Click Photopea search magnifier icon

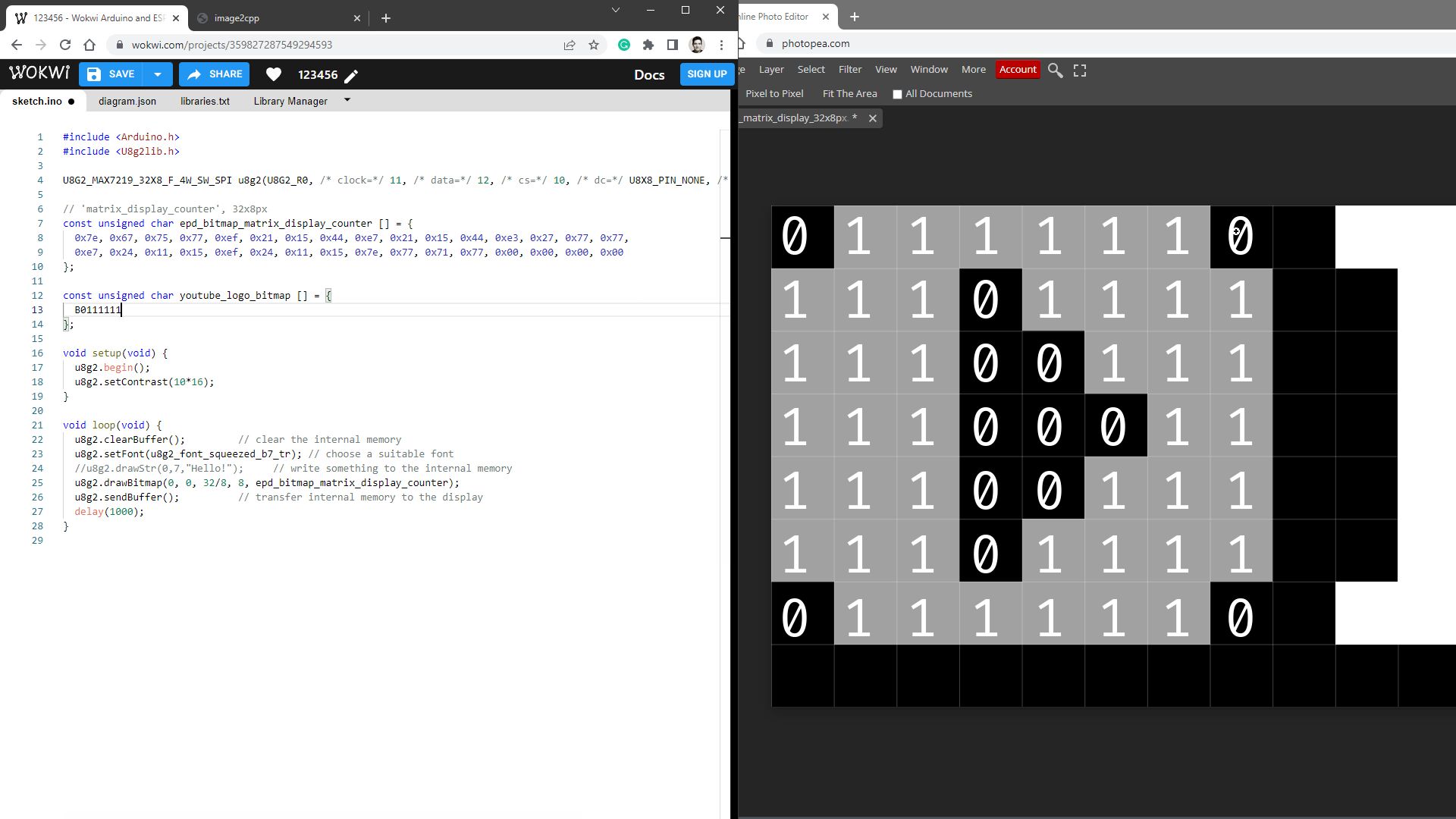pyautogui.click(x=1055, y=70)
